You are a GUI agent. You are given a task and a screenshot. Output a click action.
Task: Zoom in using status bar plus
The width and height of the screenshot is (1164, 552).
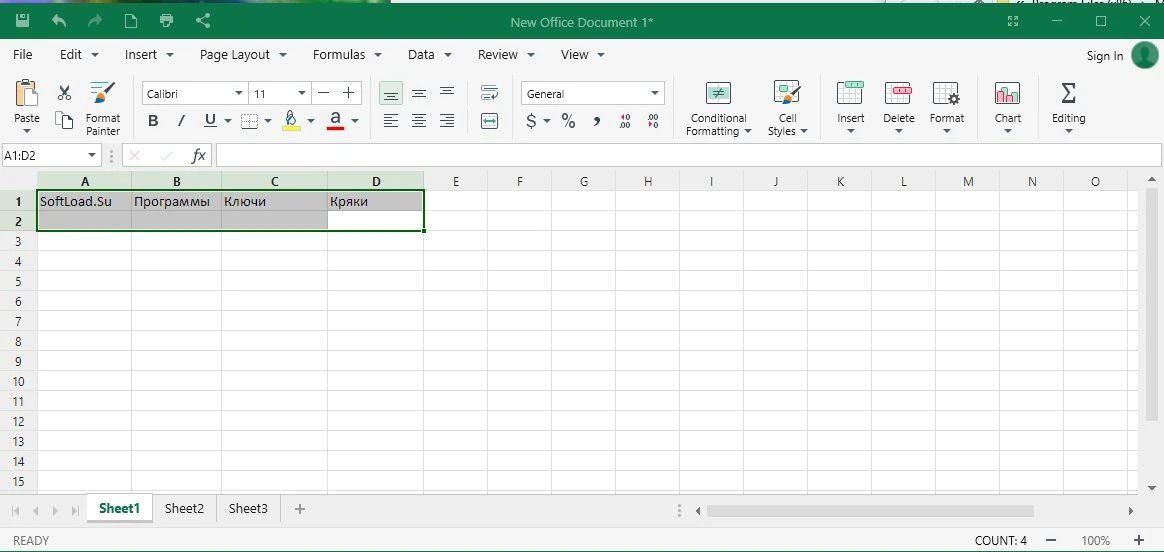[1139, 540]
